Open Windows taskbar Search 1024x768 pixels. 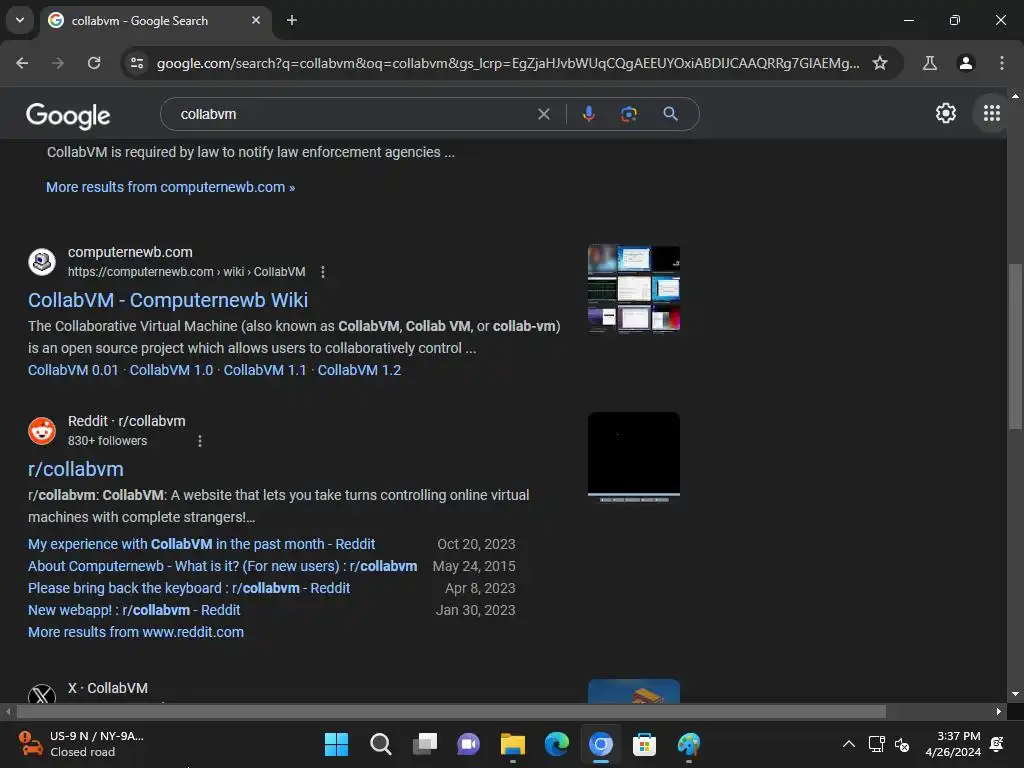click(x=381, y=744)
